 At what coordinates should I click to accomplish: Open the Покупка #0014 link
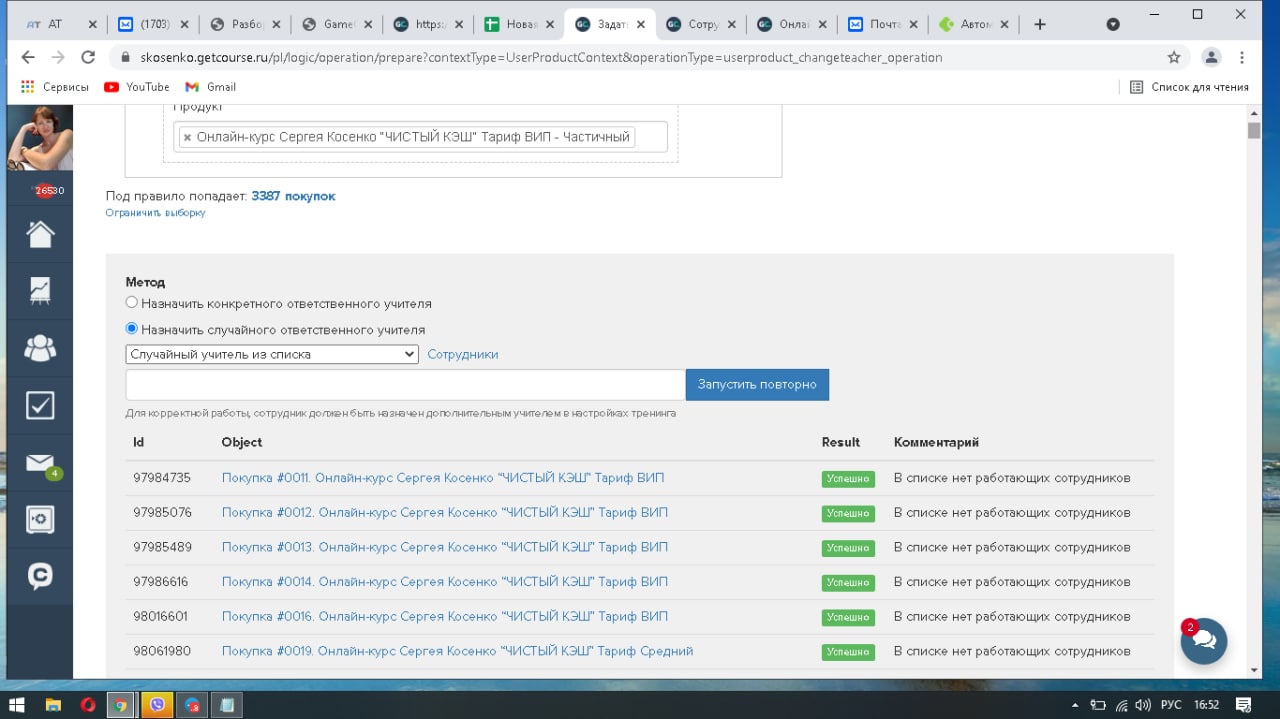(445, 581)
